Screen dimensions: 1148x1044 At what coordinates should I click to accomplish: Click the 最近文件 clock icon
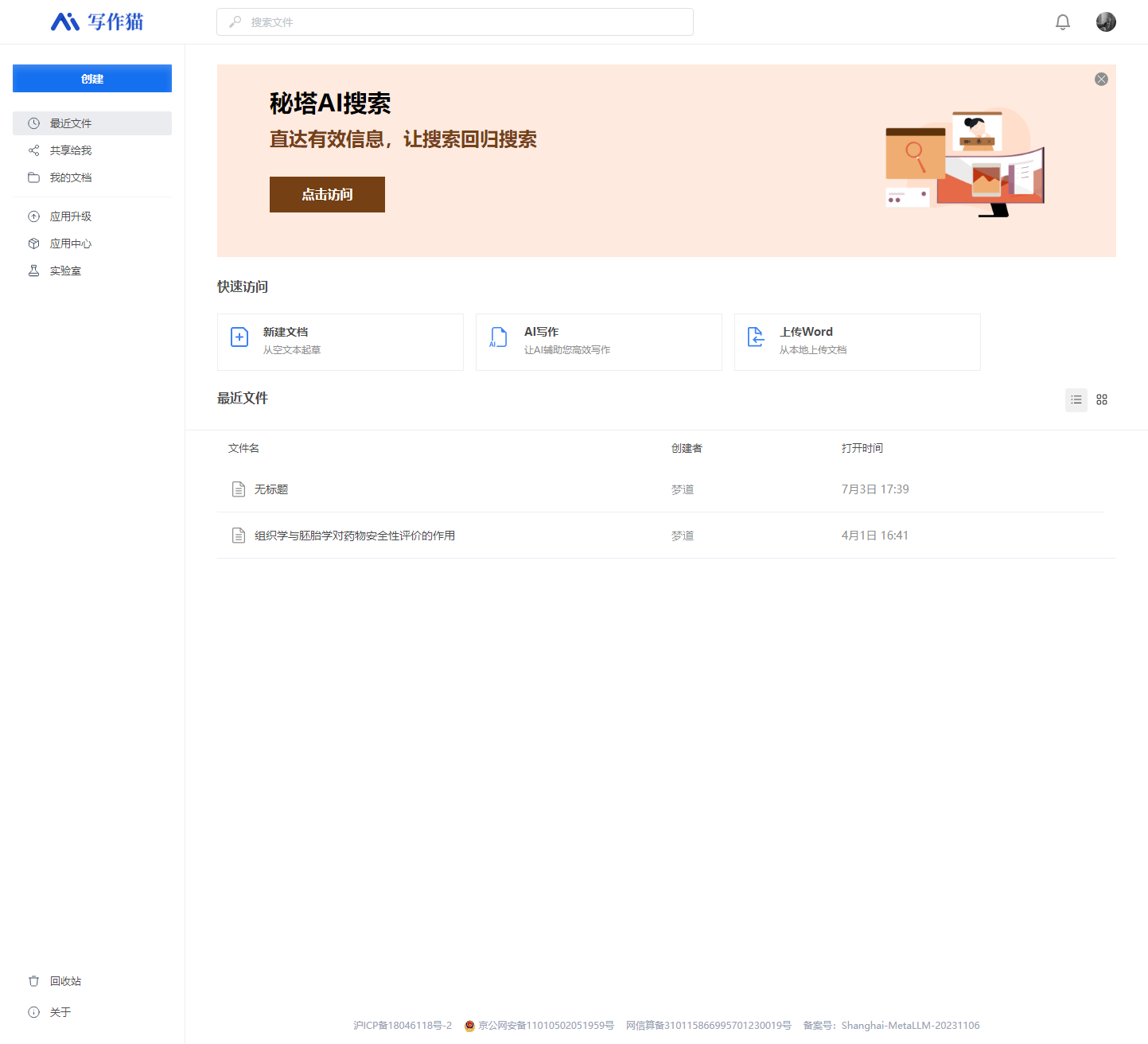click(33, 123)
